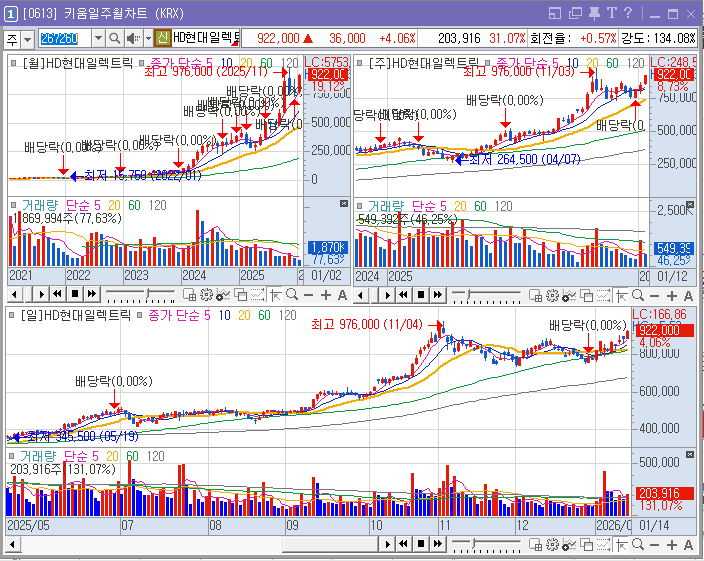This screenshot has height=561, width=704.
Task: Open chart settings gear on monthly toolbar
Action: (206, 295)
